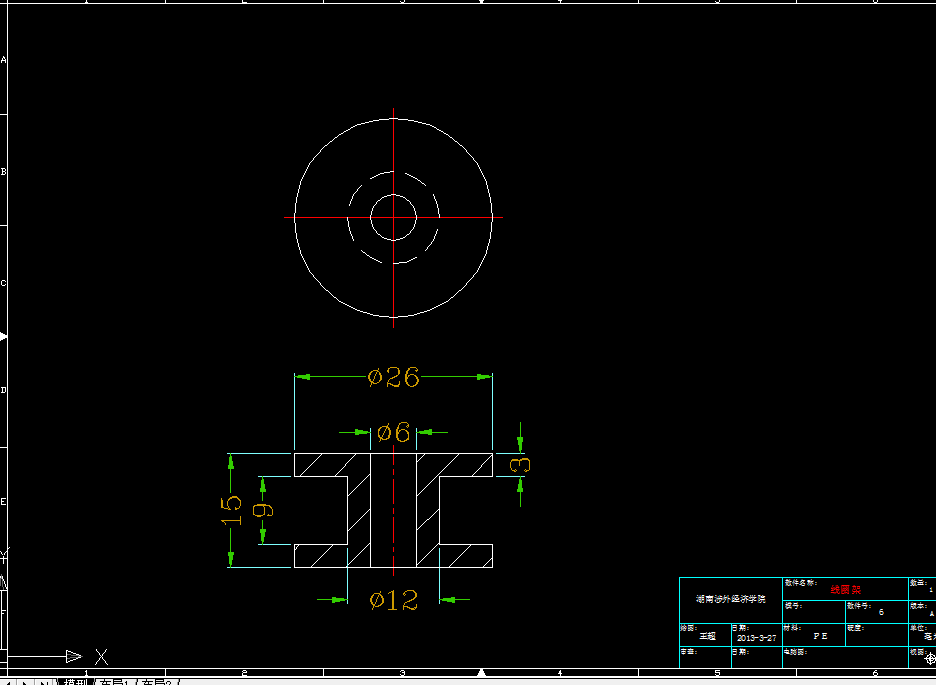
Task: Click the 材料: label in title block
Action: [x=792, y=628]
